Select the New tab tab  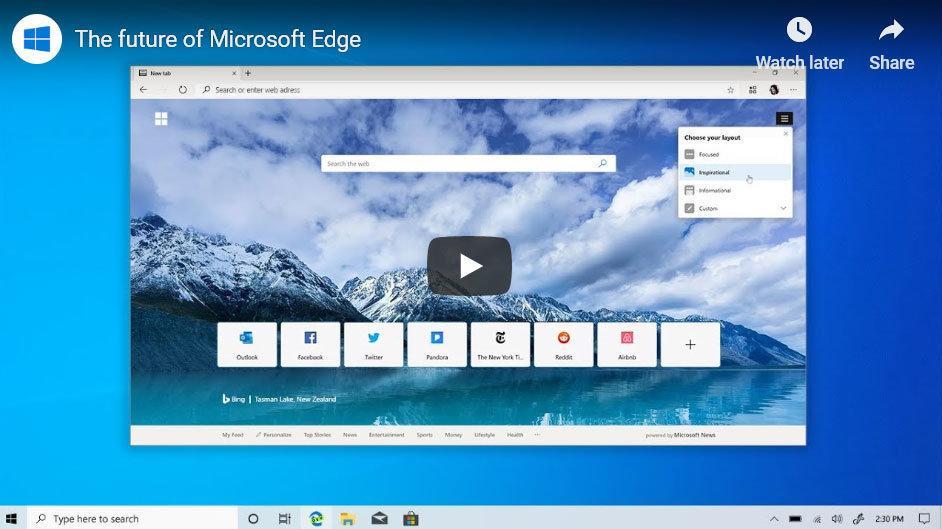[x=187, y=73]
